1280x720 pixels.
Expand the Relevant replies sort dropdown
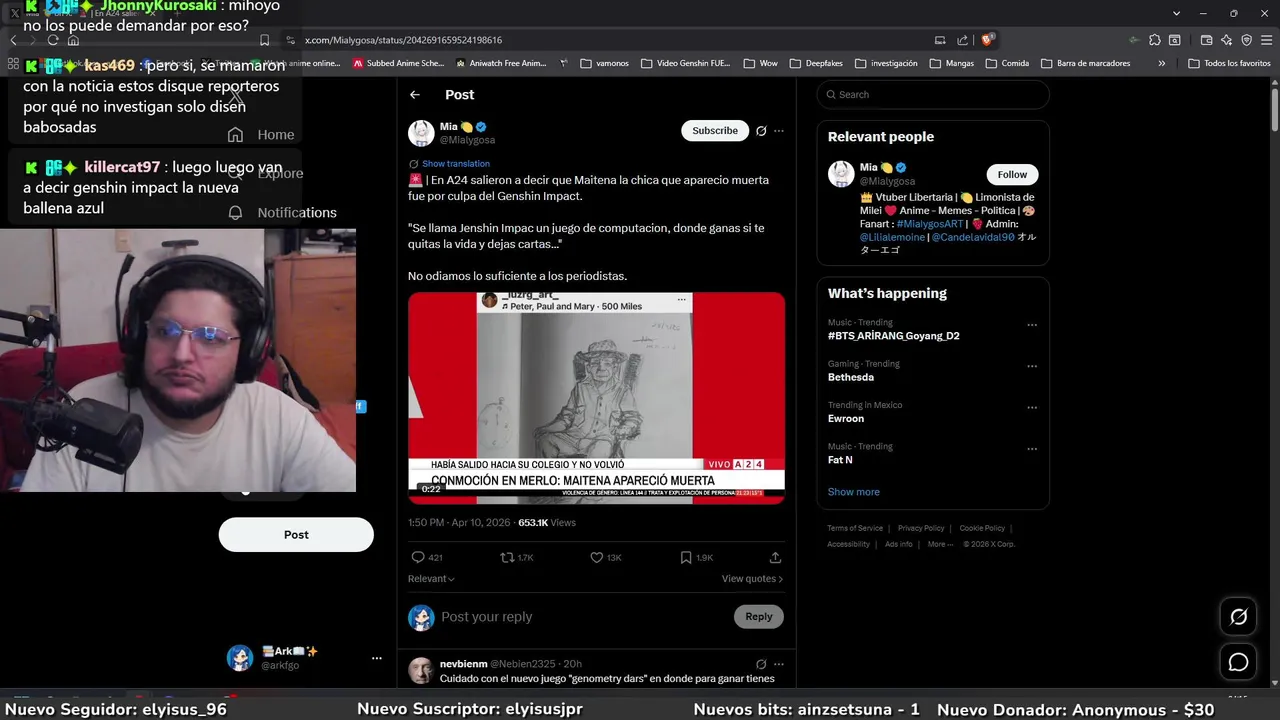(431, 579)
